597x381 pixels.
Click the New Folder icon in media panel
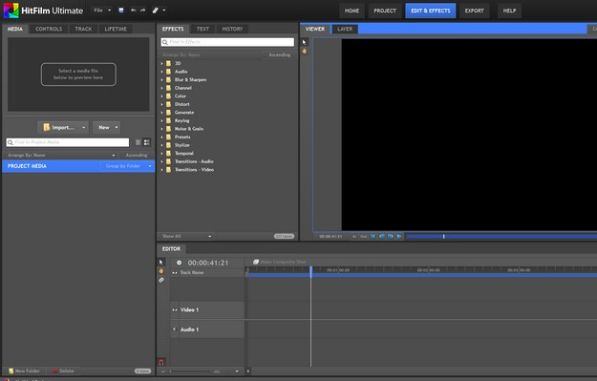pyautogui.click(x=11, y=371)
